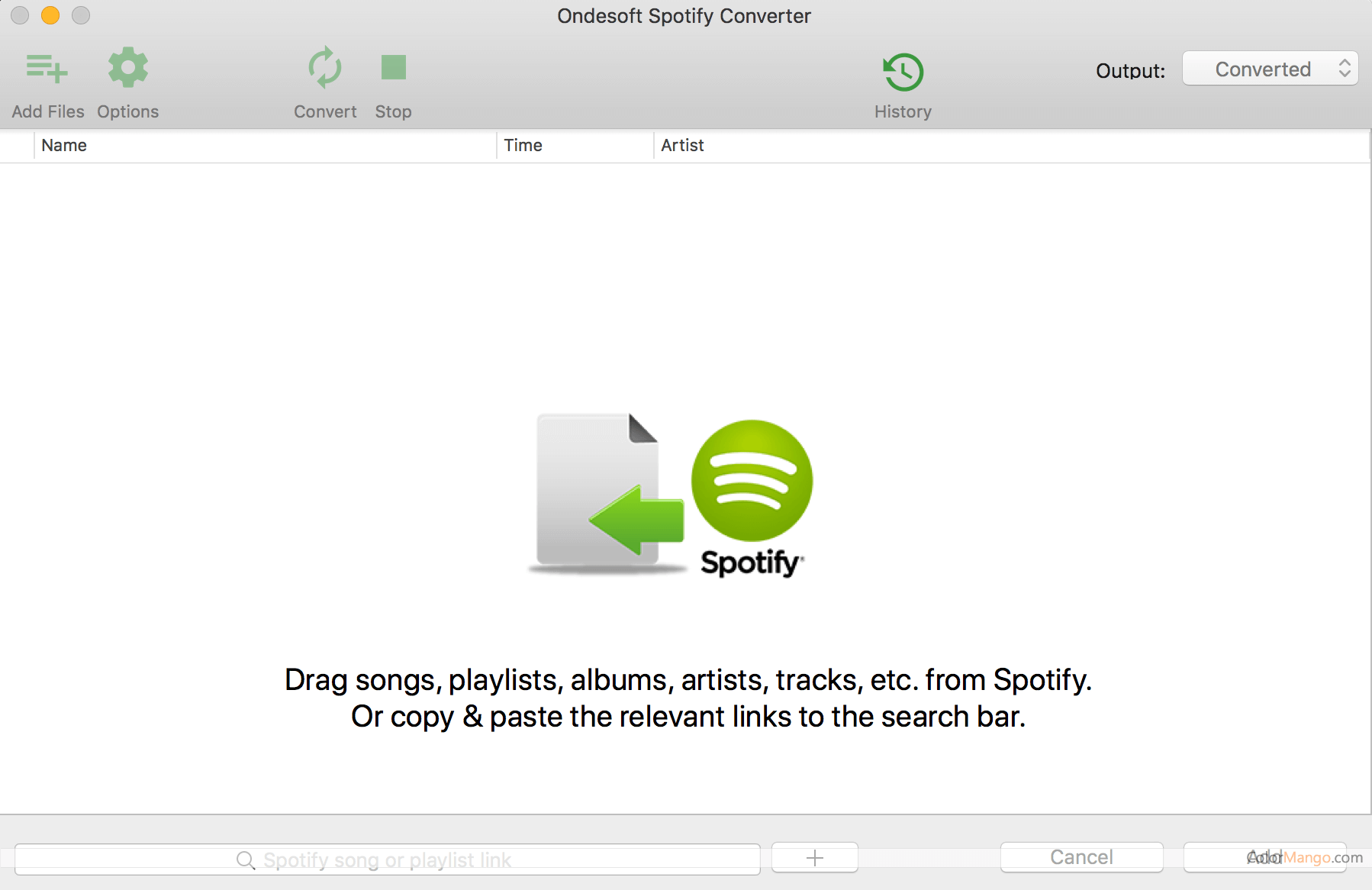Open Options with the gear icon
Image resolution: width=1372 pixels, height=890 pixels.
(x=127, y=69)
